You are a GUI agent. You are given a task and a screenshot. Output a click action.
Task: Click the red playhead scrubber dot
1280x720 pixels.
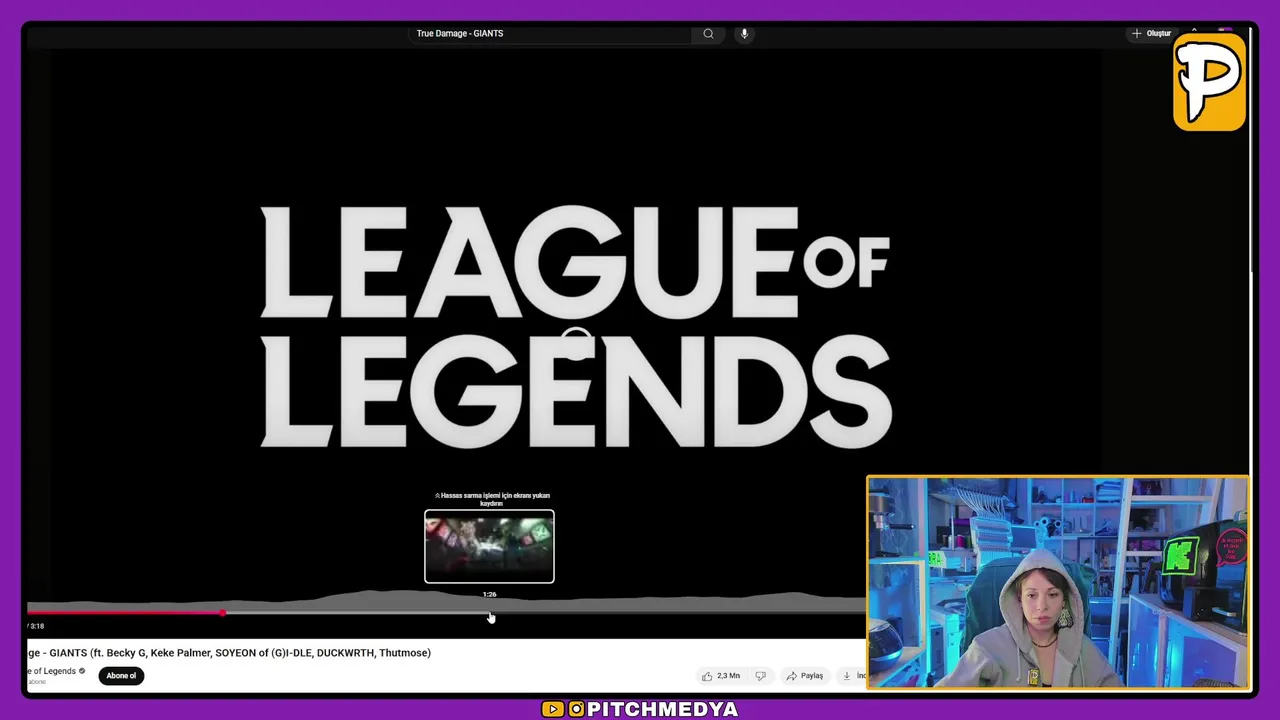pyautogui.click(x=223, y=612)
